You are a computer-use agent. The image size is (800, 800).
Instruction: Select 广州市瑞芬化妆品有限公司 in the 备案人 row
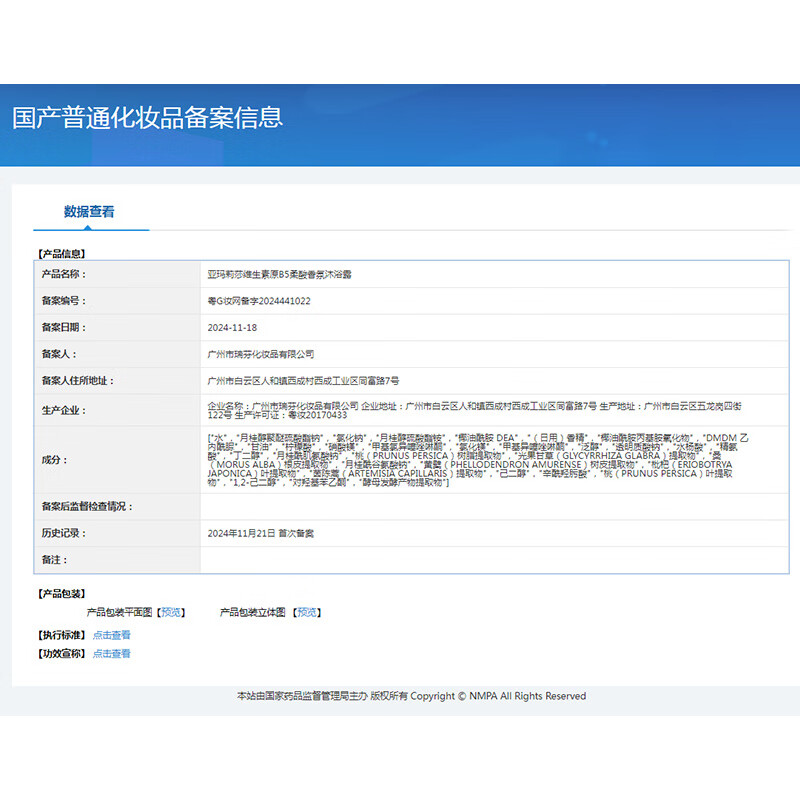coord(258,353)
